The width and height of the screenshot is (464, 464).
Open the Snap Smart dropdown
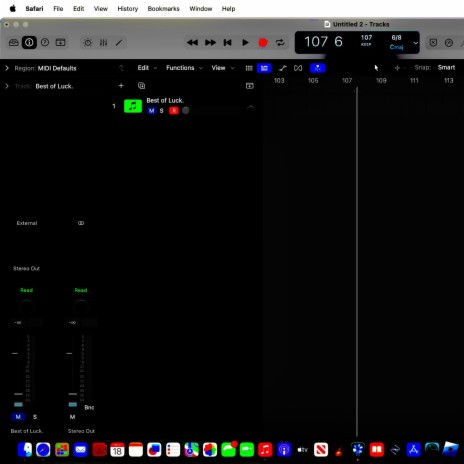[x=446, y=67]
